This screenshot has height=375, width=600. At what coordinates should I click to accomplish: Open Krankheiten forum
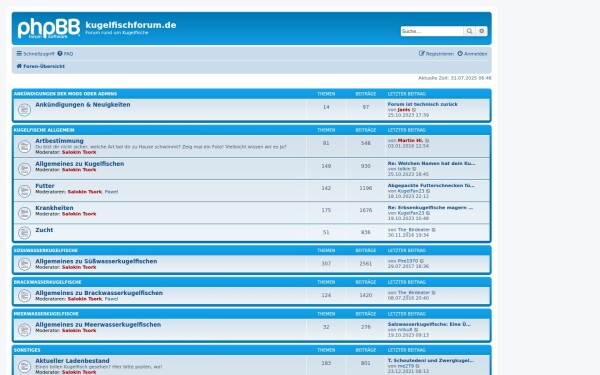pos(54,208)
